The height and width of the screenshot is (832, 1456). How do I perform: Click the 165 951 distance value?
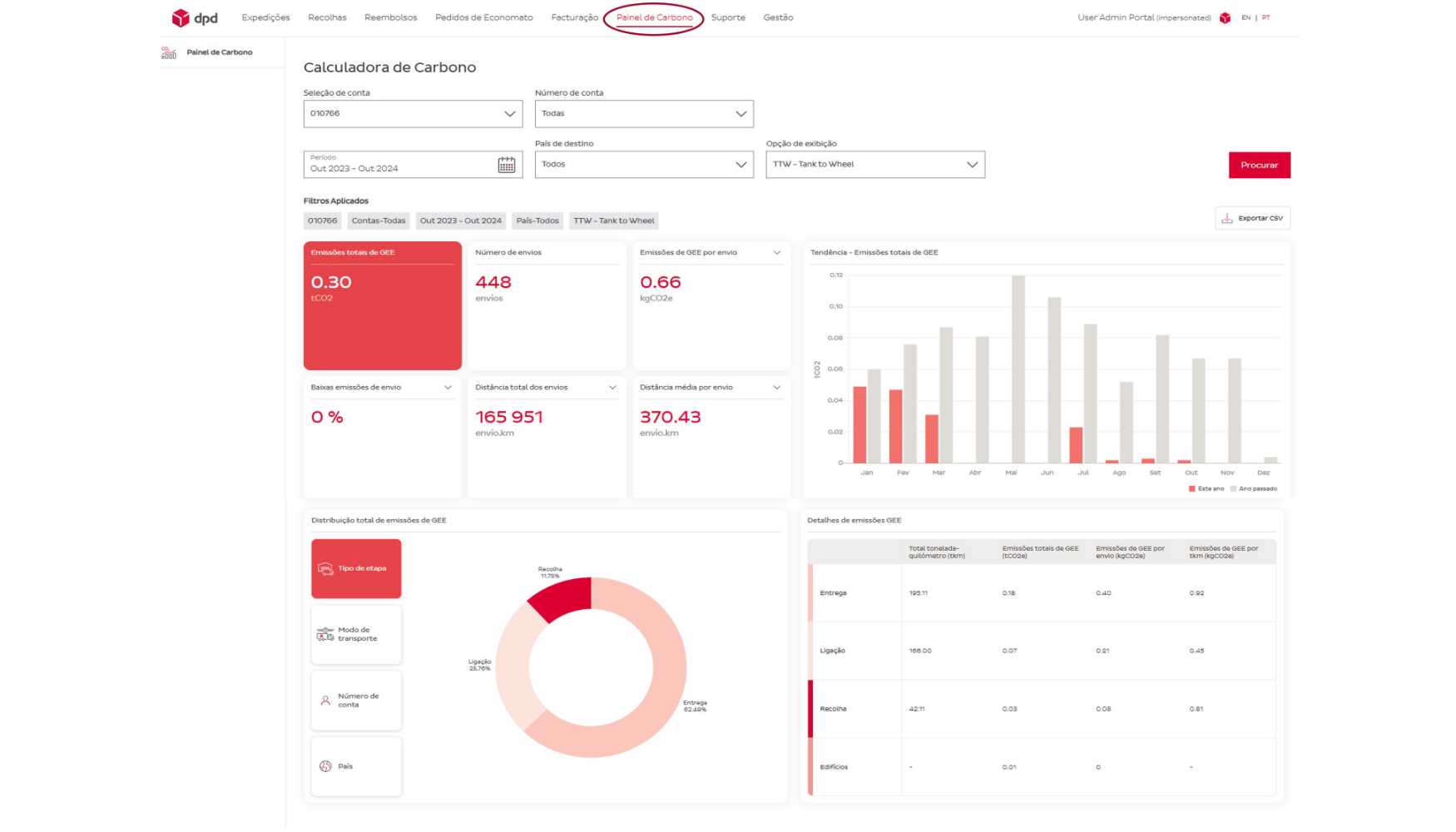509,418
